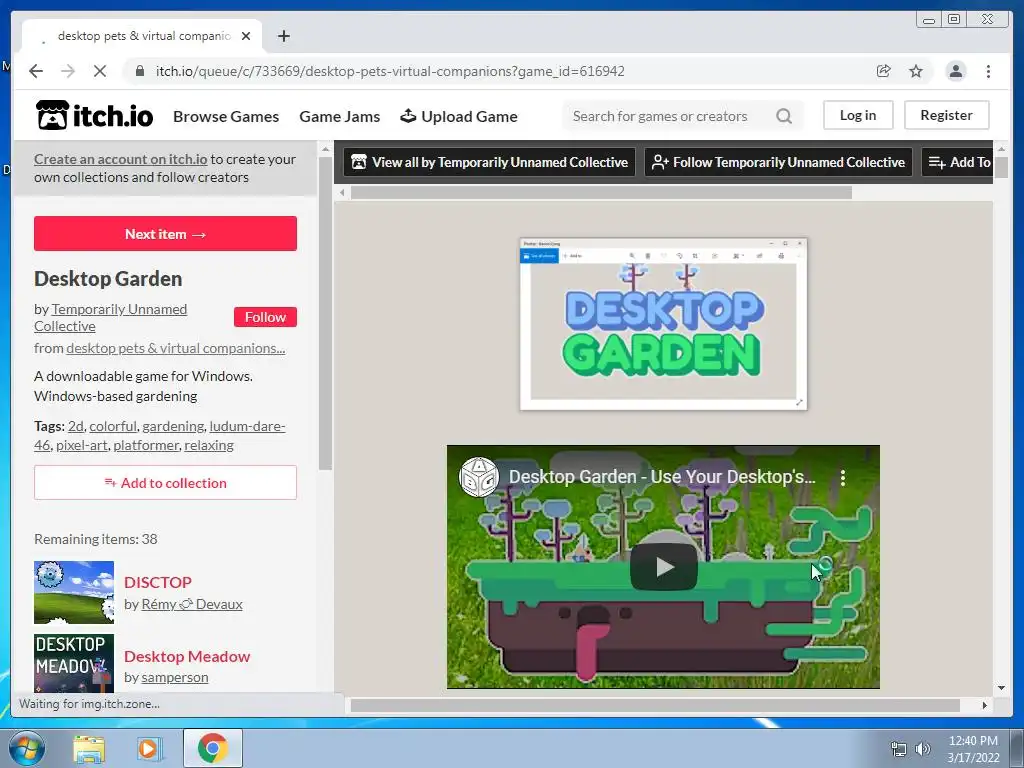This screenshot has height=768, width=1024.
Task: Click sidebar vertical scrollbar thumb
Action: click(x=325, y=313)
